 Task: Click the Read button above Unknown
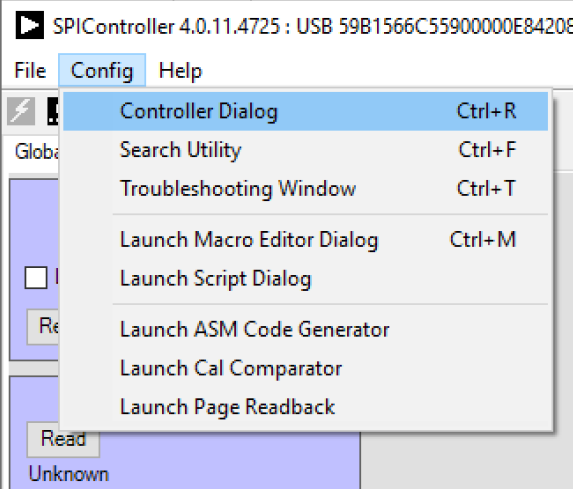click(63, 439)
